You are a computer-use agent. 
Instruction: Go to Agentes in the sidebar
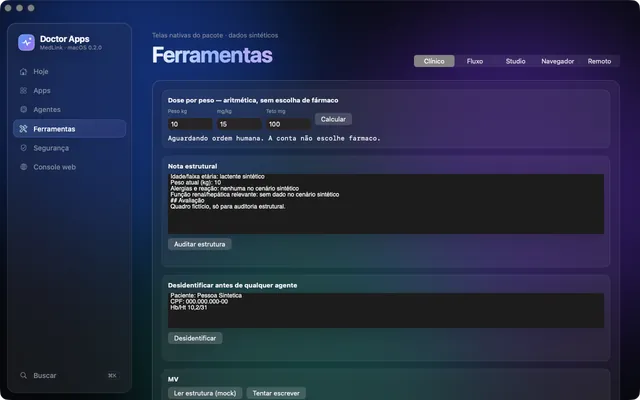69,109
